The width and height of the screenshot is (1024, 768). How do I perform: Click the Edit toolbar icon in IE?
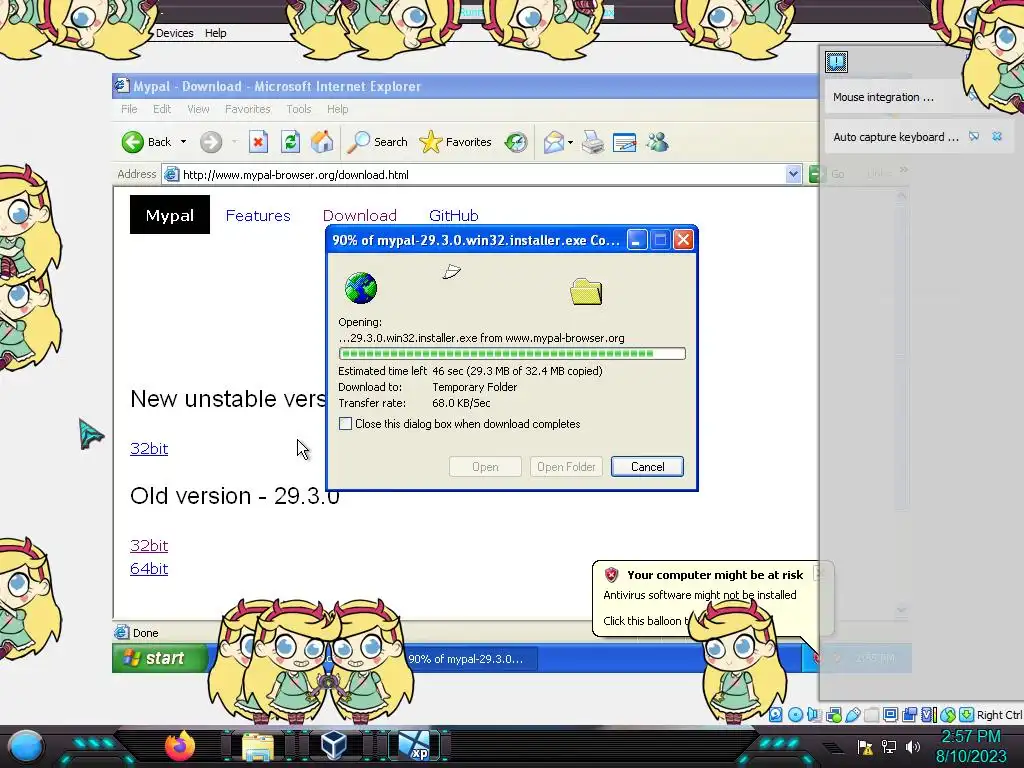coord(624,142)
